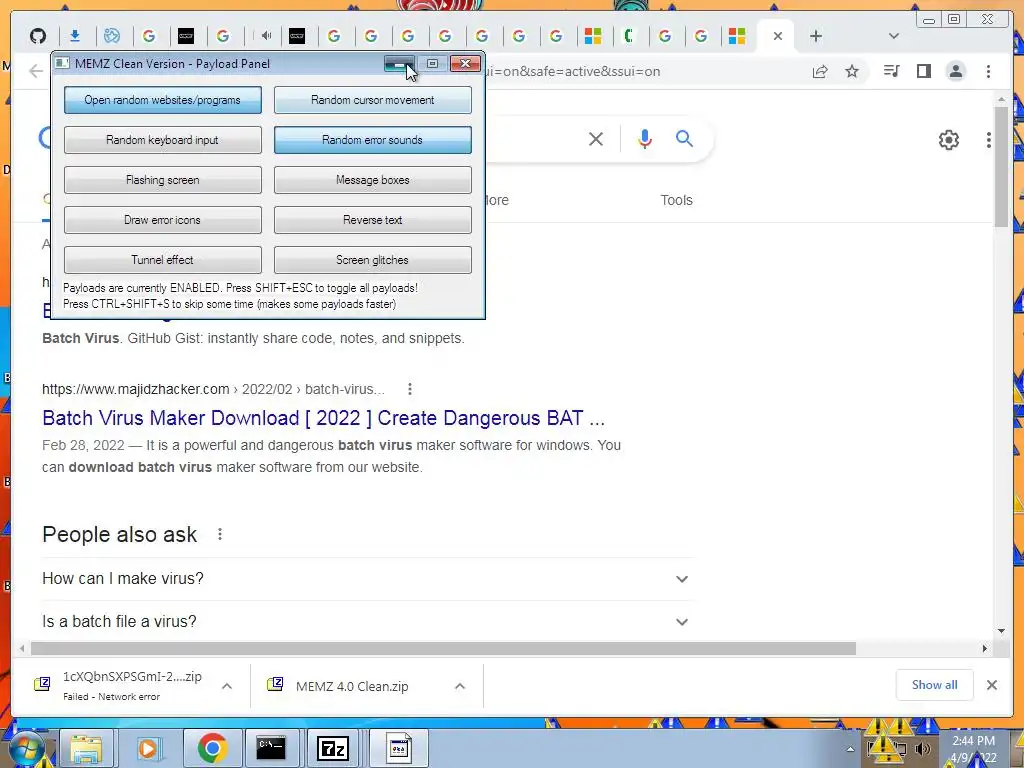Expand options for MEMZ 4.0 Clean.zip

460,686
